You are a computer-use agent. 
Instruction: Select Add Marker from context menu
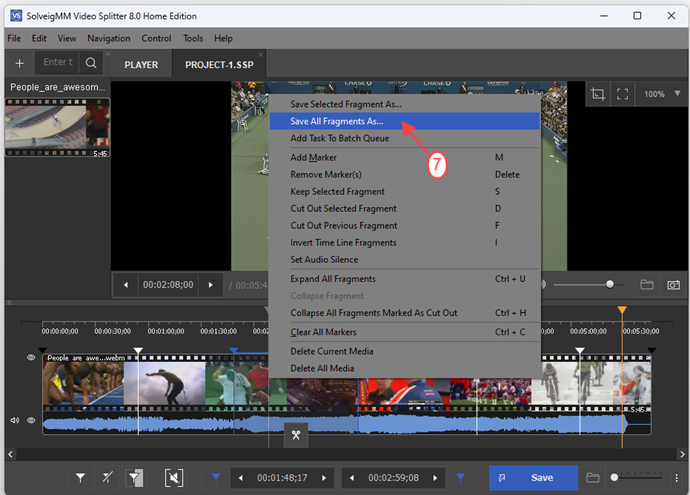pos(404,158)
